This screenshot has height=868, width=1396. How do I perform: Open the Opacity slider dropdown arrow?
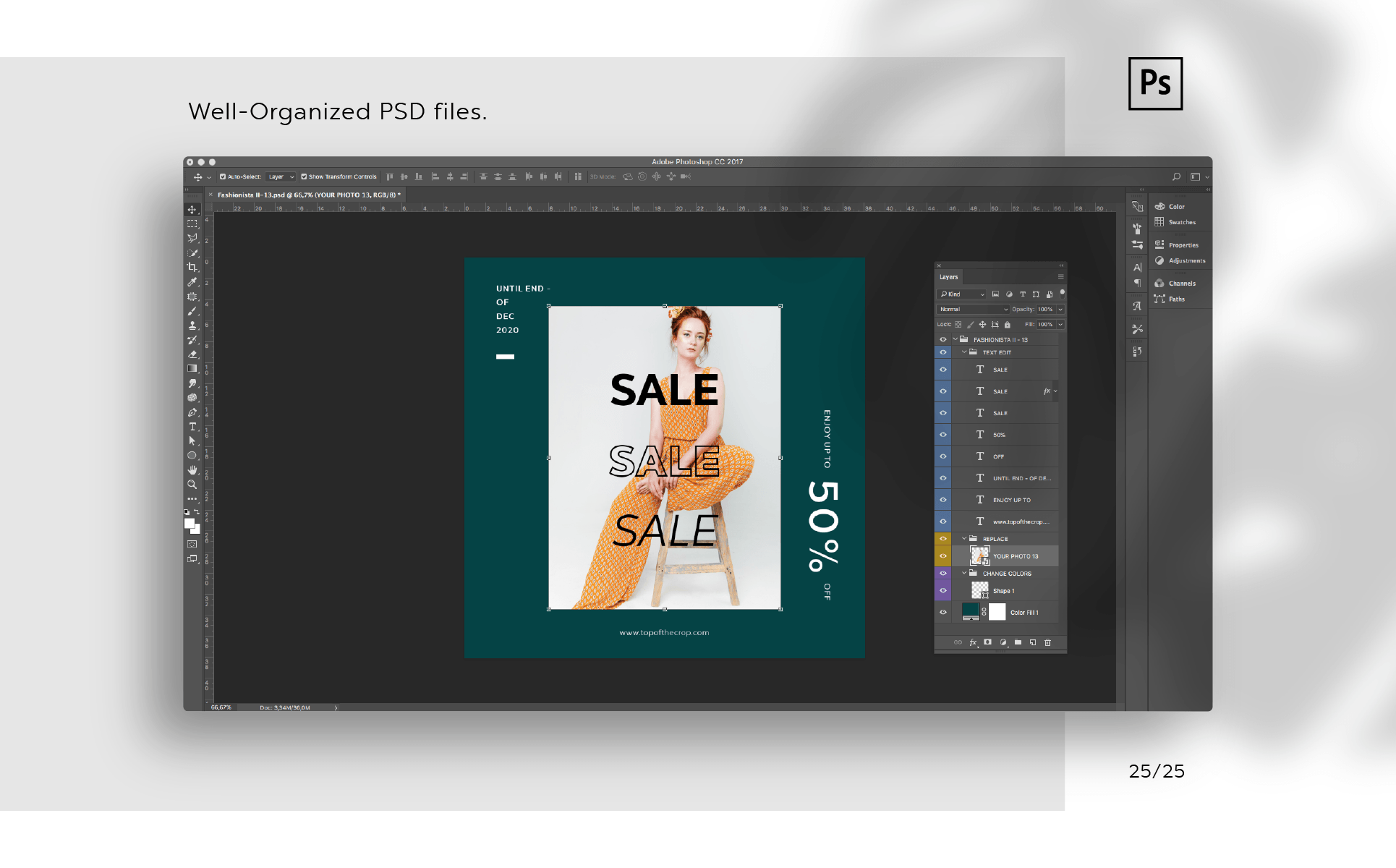(1060, 310)
